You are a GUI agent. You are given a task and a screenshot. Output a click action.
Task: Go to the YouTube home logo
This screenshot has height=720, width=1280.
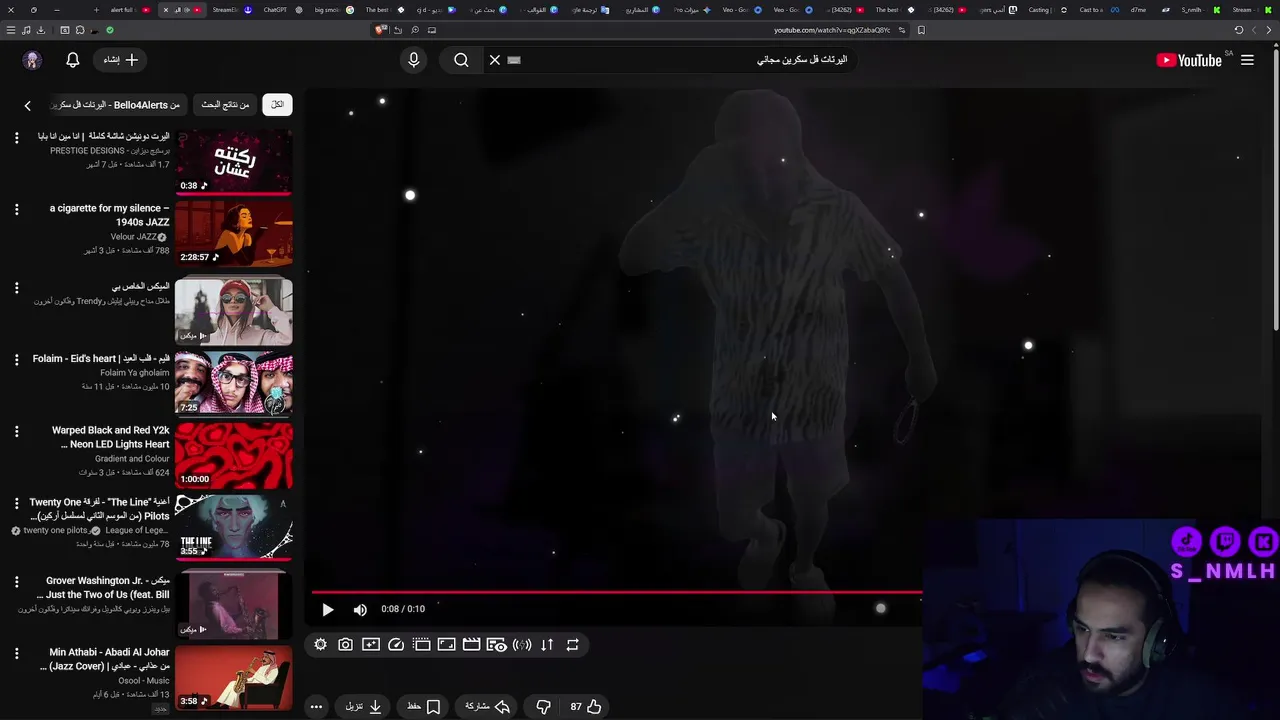tap(1189, 60)
